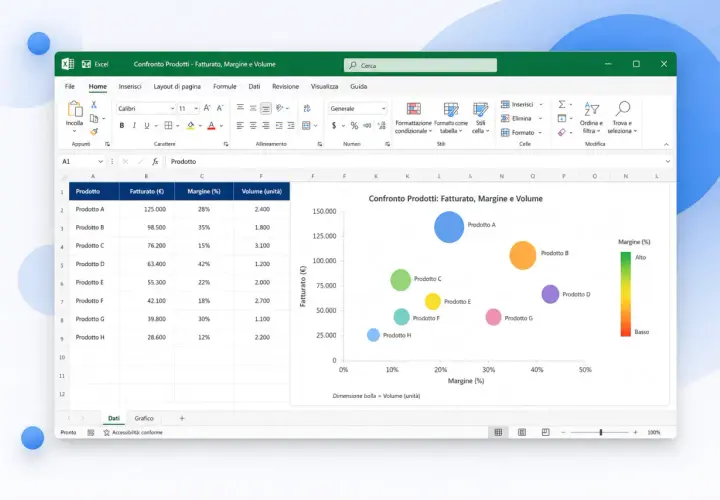Screen dimensions: 720x500
Task: Click the accessibility checker status icon
Action: coord(107,433)
